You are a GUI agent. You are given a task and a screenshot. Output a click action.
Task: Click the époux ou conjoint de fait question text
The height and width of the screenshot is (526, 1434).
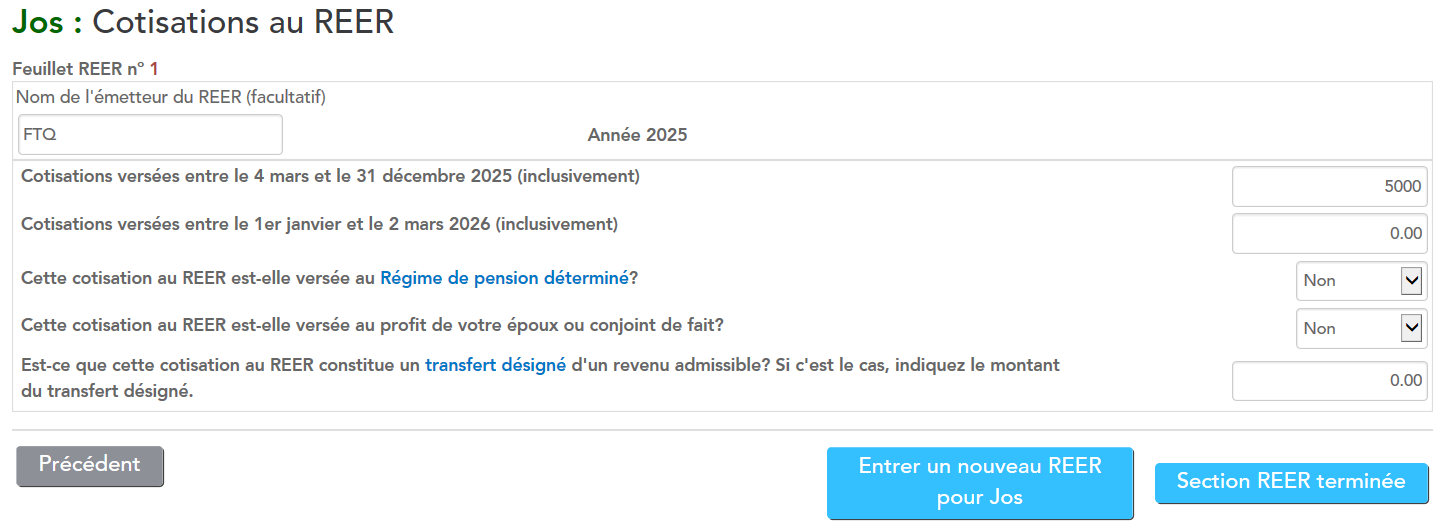point(372,326)
